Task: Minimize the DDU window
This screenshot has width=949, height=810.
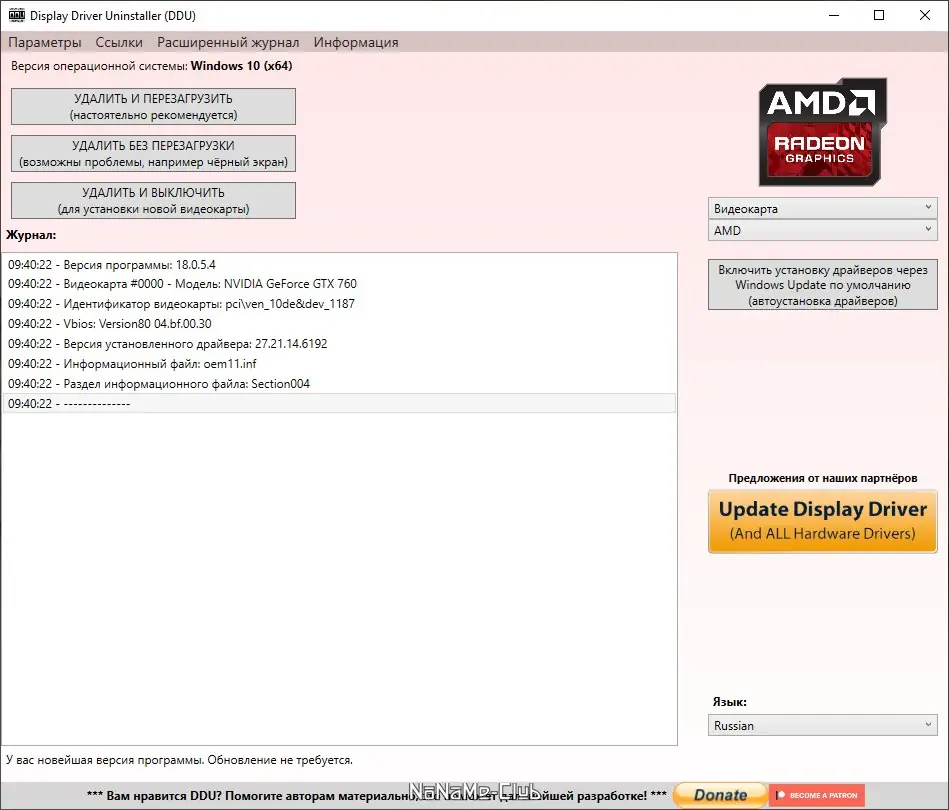Action: tap(834, 15)
